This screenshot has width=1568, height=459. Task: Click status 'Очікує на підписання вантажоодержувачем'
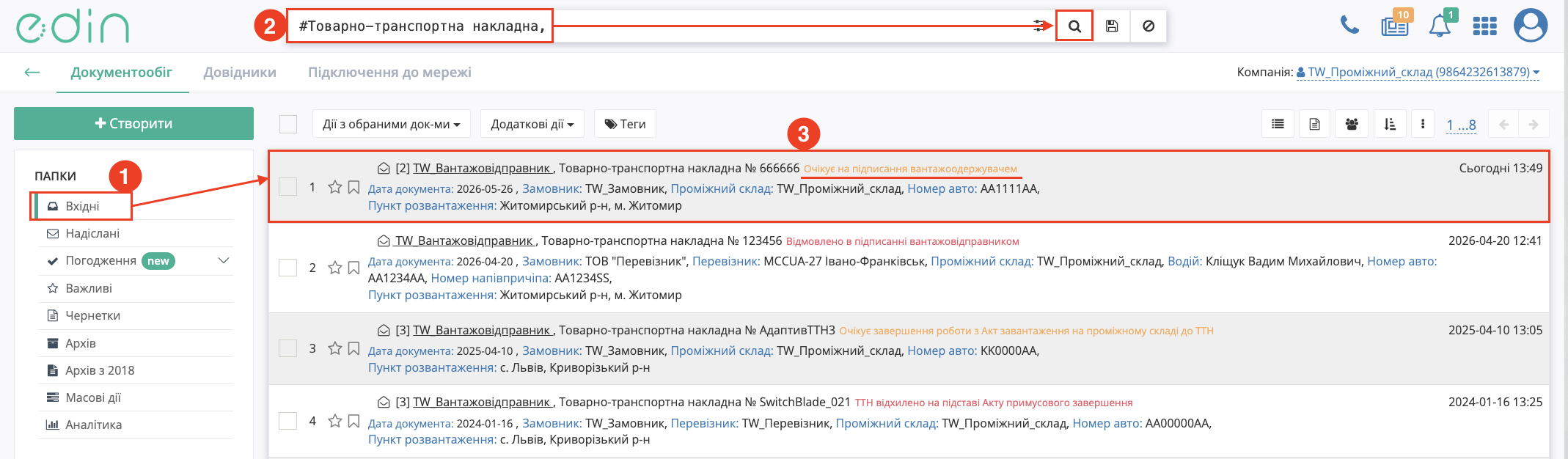click(910, 169)
